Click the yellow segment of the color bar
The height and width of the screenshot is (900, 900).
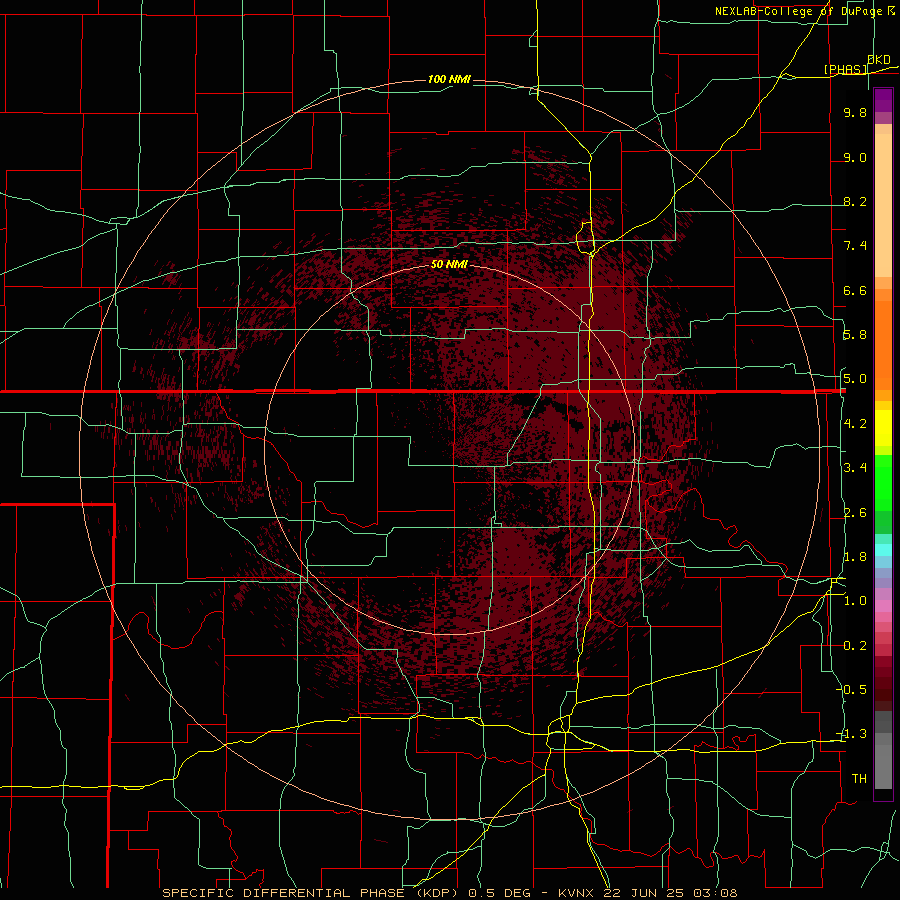883,428
